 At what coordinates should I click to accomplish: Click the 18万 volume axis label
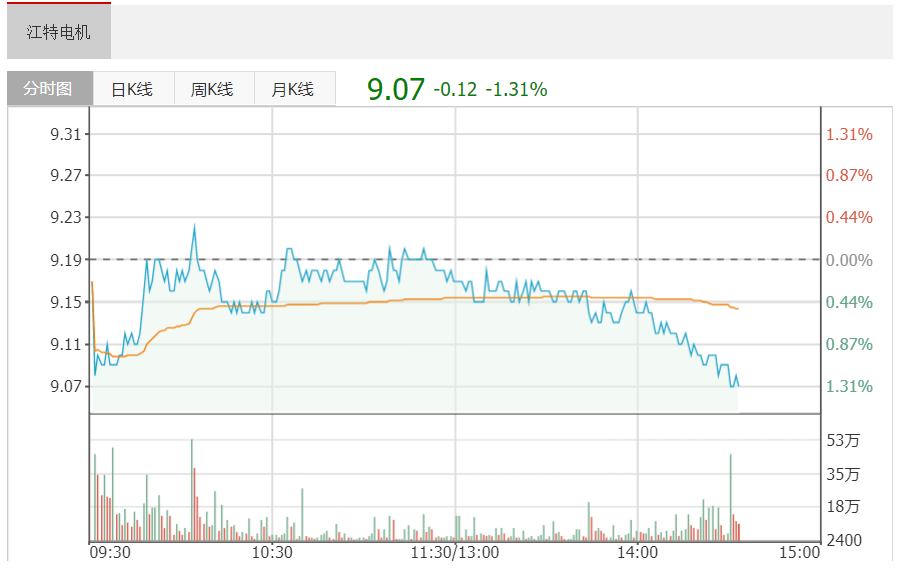[843, 506]
